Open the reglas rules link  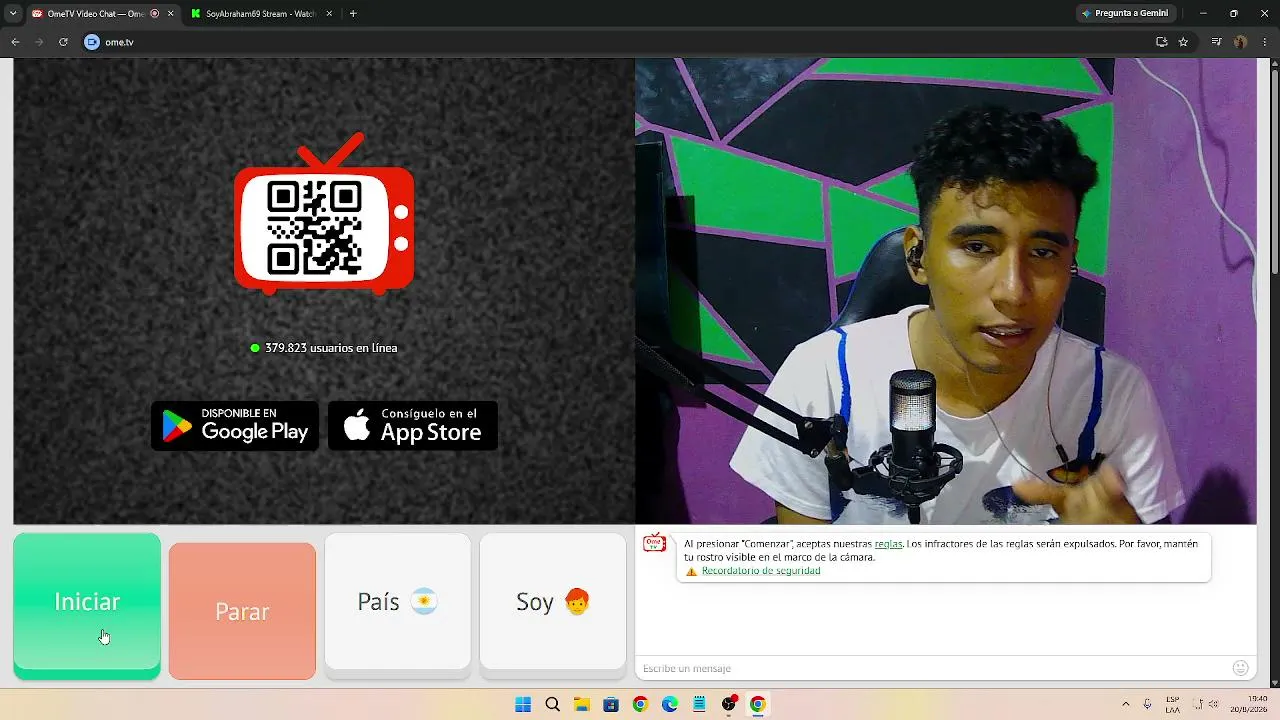(x=888, y=544)
